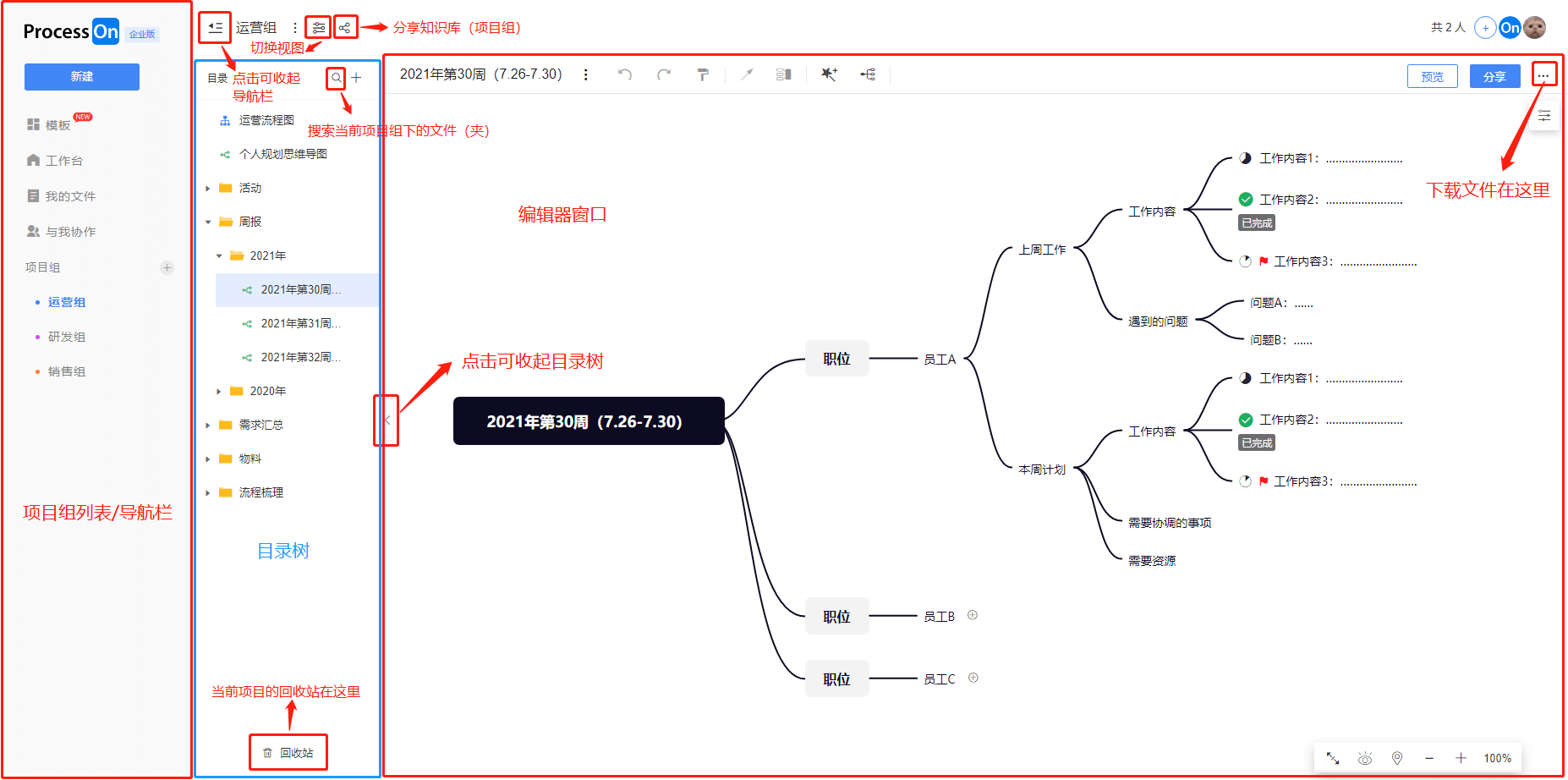Screen dimensions: 1568x780
Task: Click the mind map structure icon
Action: pyautogui.click(x=868, y=74)
